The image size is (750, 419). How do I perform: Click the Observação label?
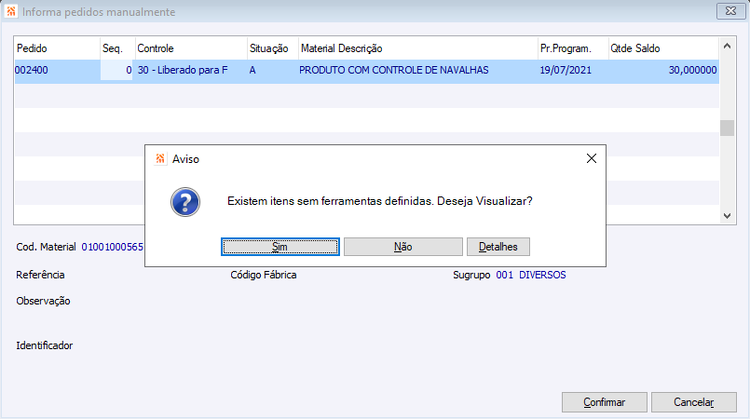click(43, 301)
